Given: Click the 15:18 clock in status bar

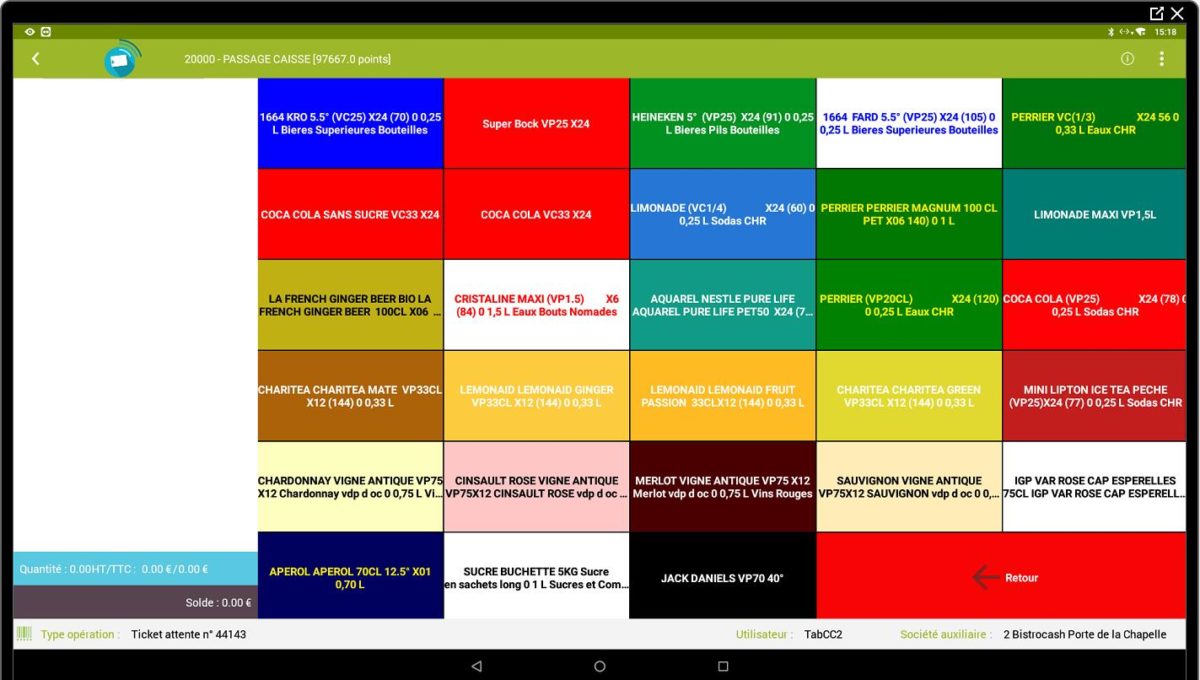Looking at the screenshot, I should (x=1165, y=32).
